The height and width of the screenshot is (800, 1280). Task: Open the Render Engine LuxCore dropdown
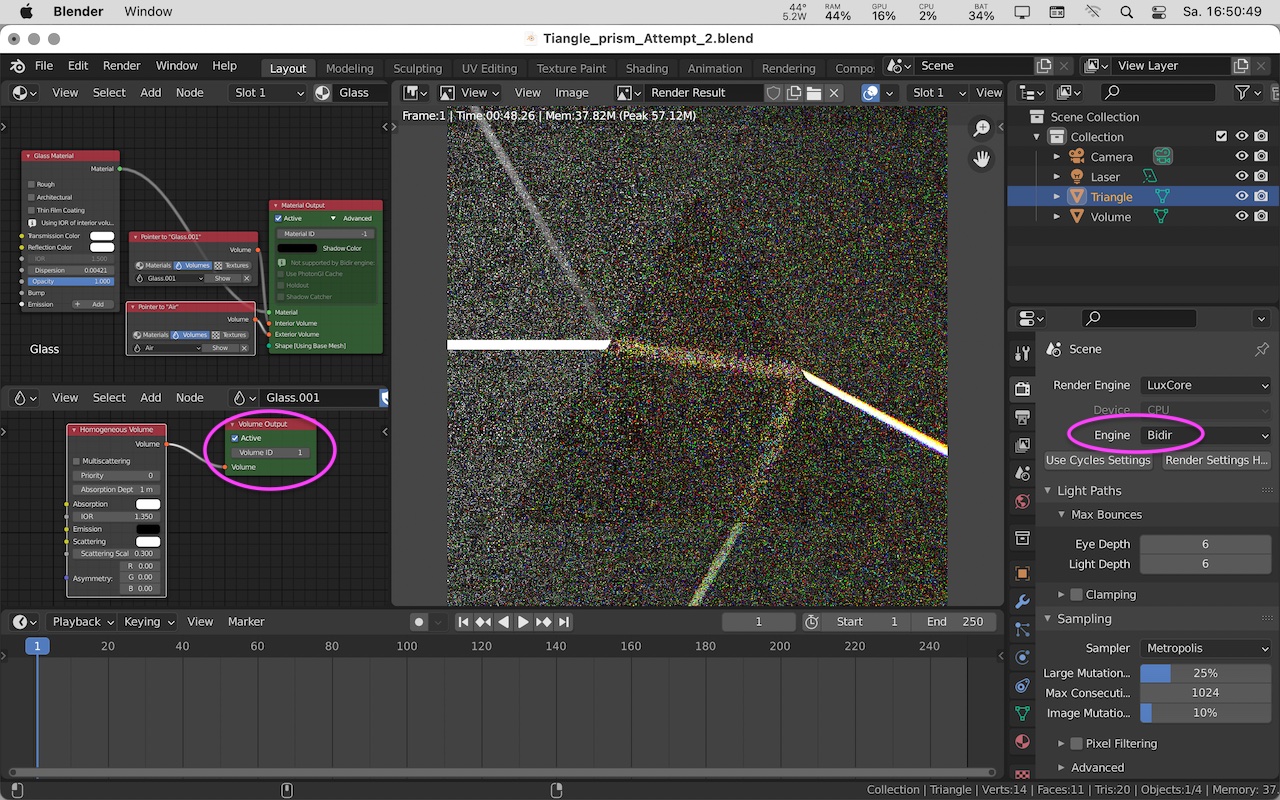coord(1206,385)
